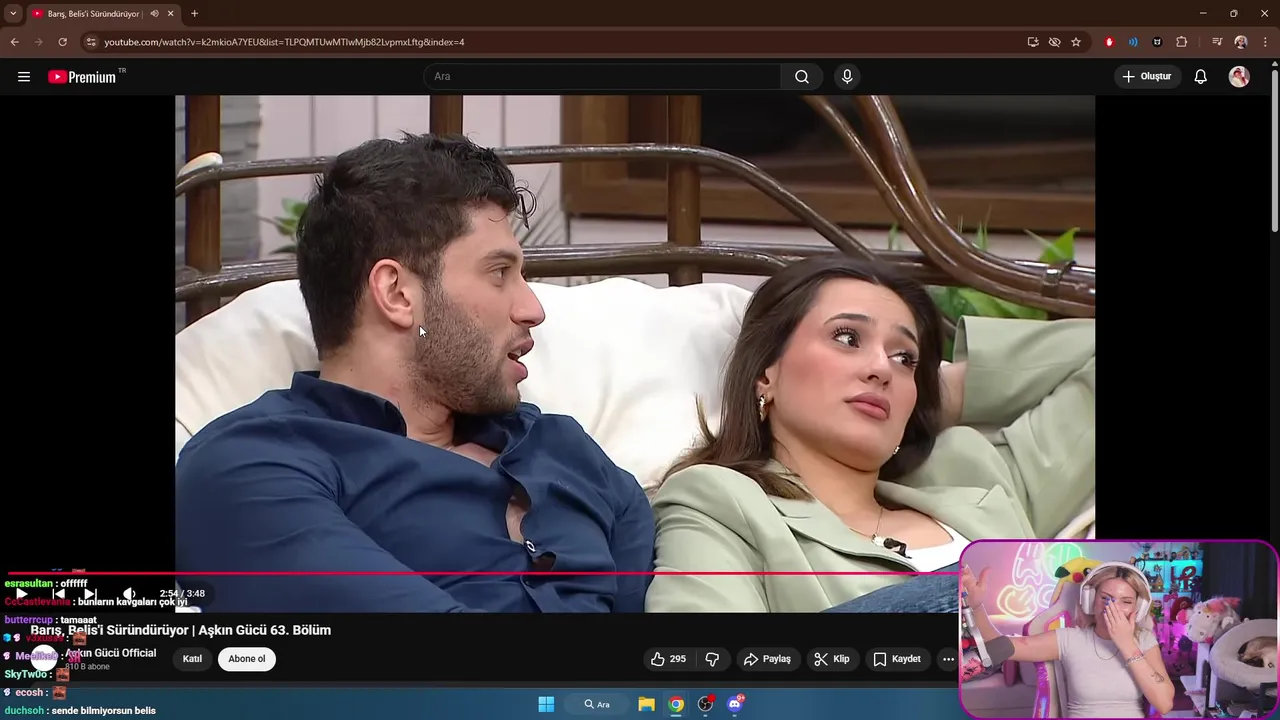Open media controls playlist icon

(x=1216, y=42)
